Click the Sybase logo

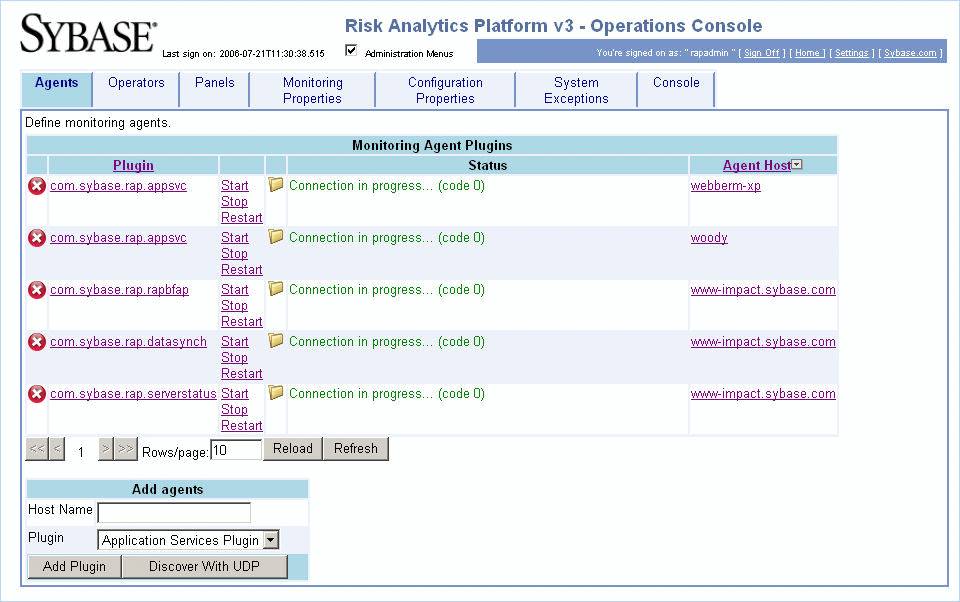[88, 34]
